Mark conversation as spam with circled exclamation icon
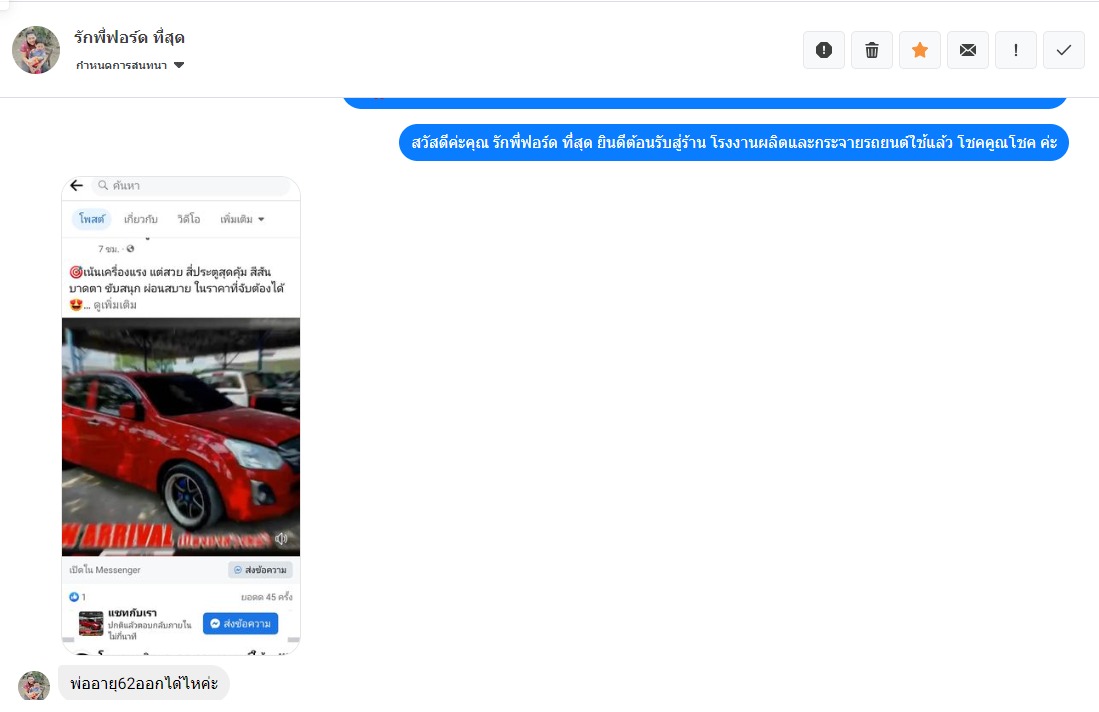Image resolution: width=1099 pixels, height=712 pixels. 823,50
